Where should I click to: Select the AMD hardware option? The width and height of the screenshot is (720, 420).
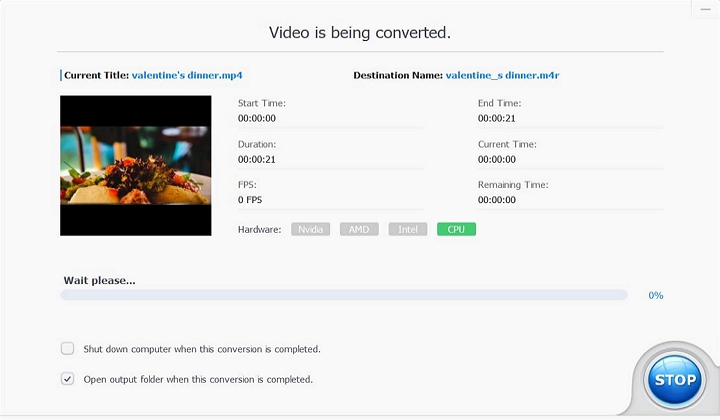[x=359, y=229]
